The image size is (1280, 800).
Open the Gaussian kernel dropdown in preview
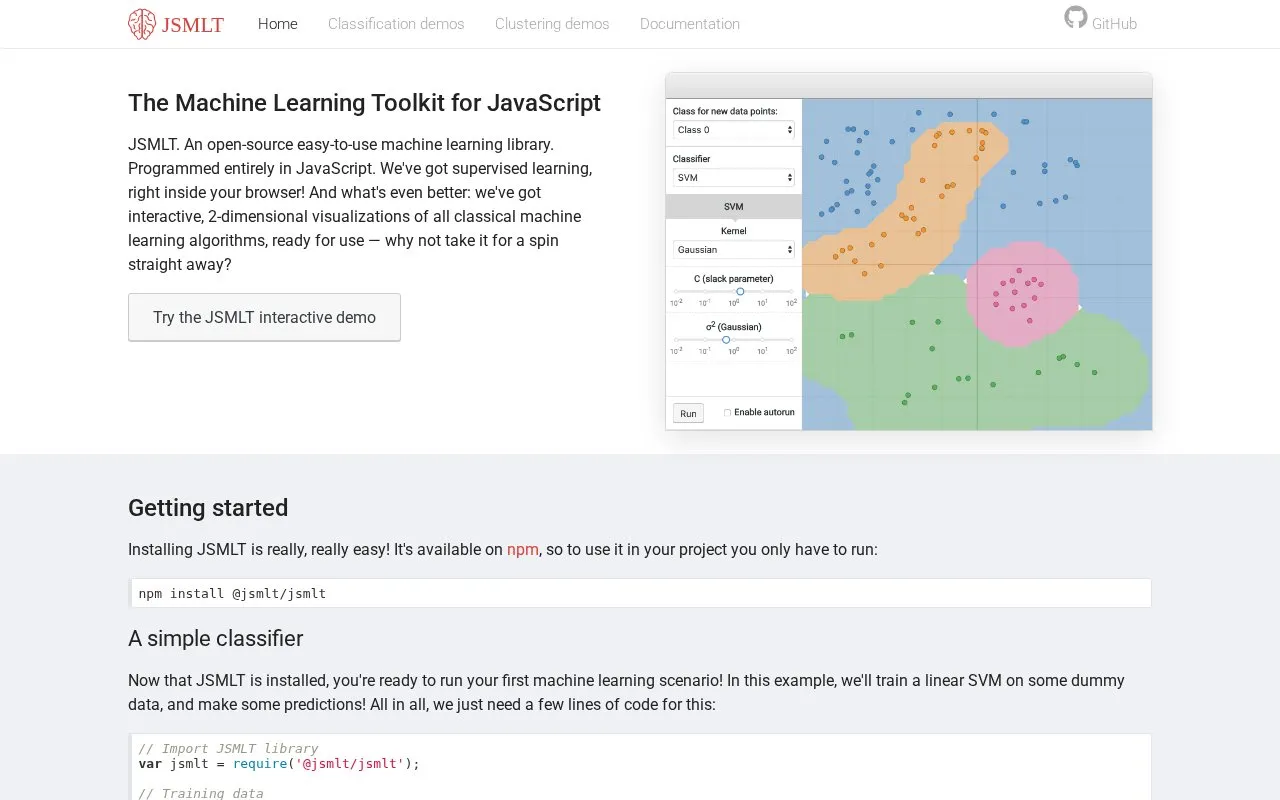[734, 250]
